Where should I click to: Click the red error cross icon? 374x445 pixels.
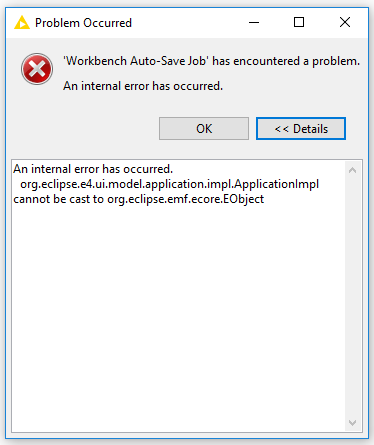[x=37, y=69]
